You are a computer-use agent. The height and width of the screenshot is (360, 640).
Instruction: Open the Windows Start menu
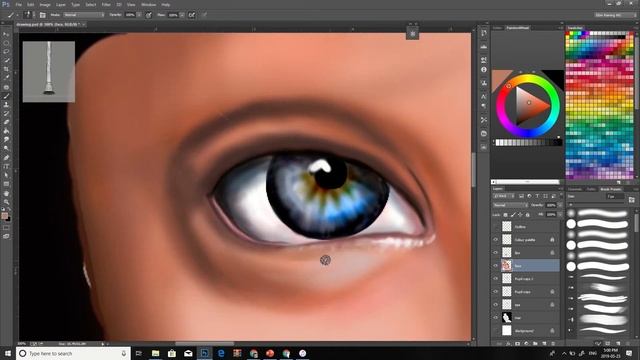8,353
